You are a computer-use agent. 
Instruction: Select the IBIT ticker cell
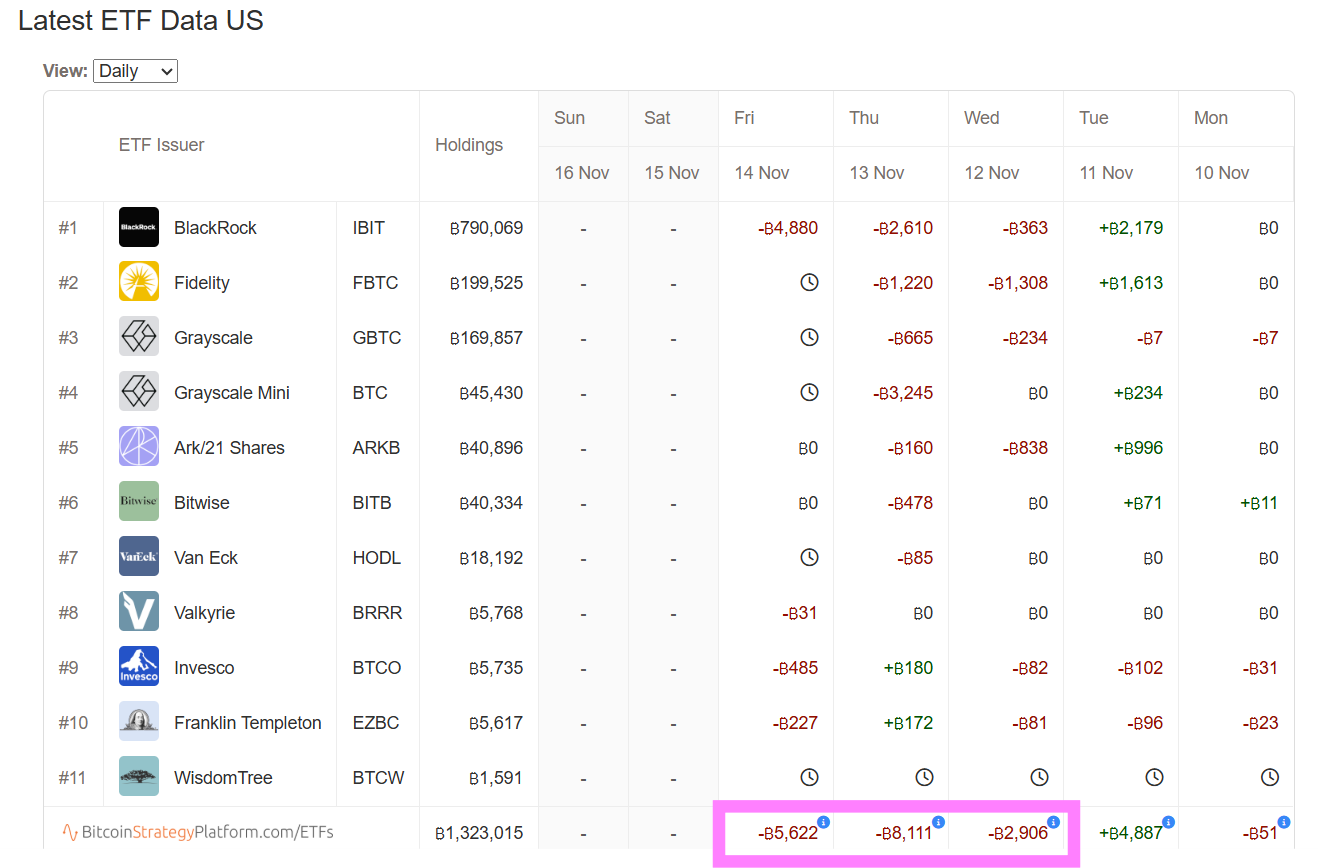point(369,228)
